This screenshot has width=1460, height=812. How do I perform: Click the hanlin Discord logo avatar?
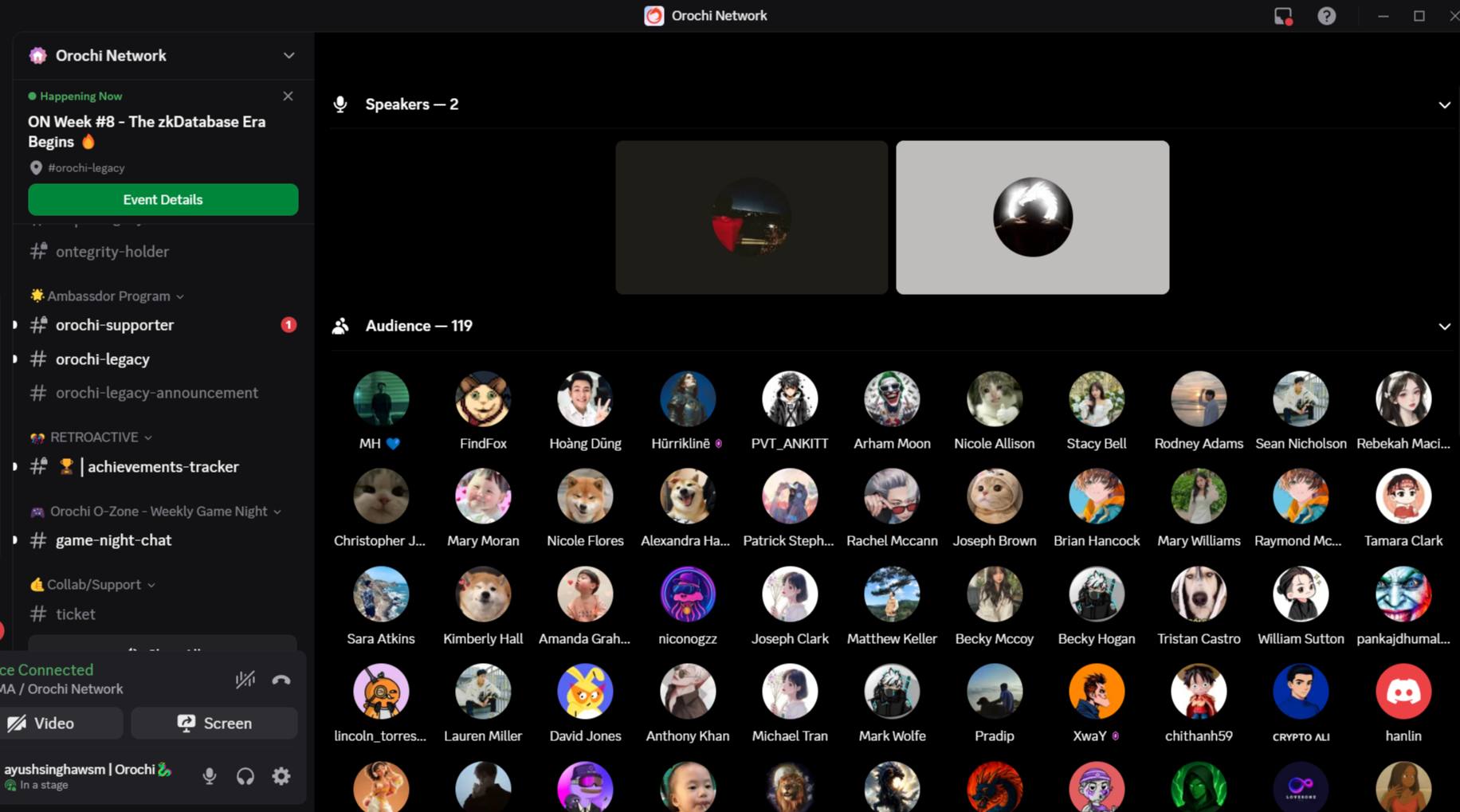click(1403, 692)
